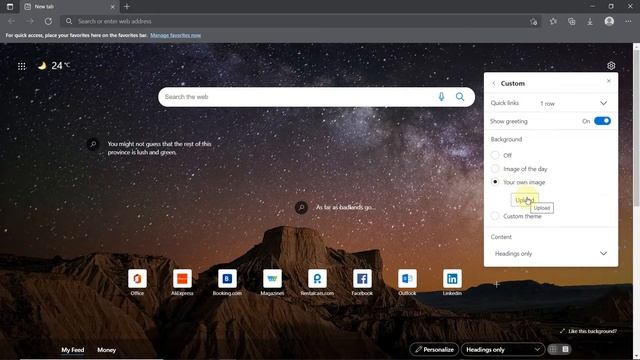
Task: Open a new browser tab
Action: (127, 7)
